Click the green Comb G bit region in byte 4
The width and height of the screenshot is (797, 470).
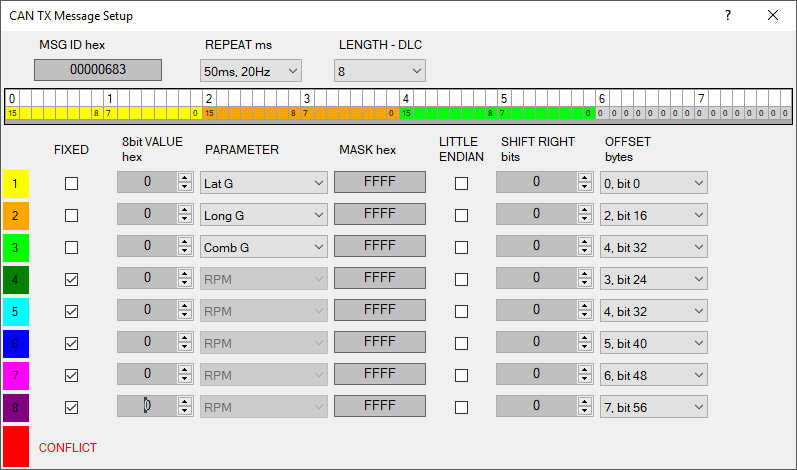click(450, 114)
